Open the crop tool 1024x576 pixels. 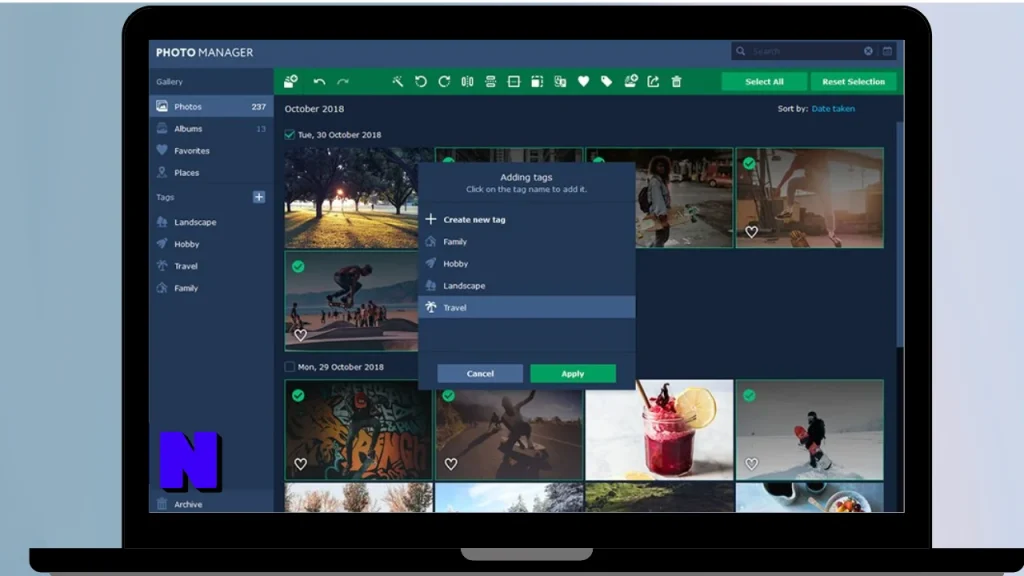click(x=537, y=81)
